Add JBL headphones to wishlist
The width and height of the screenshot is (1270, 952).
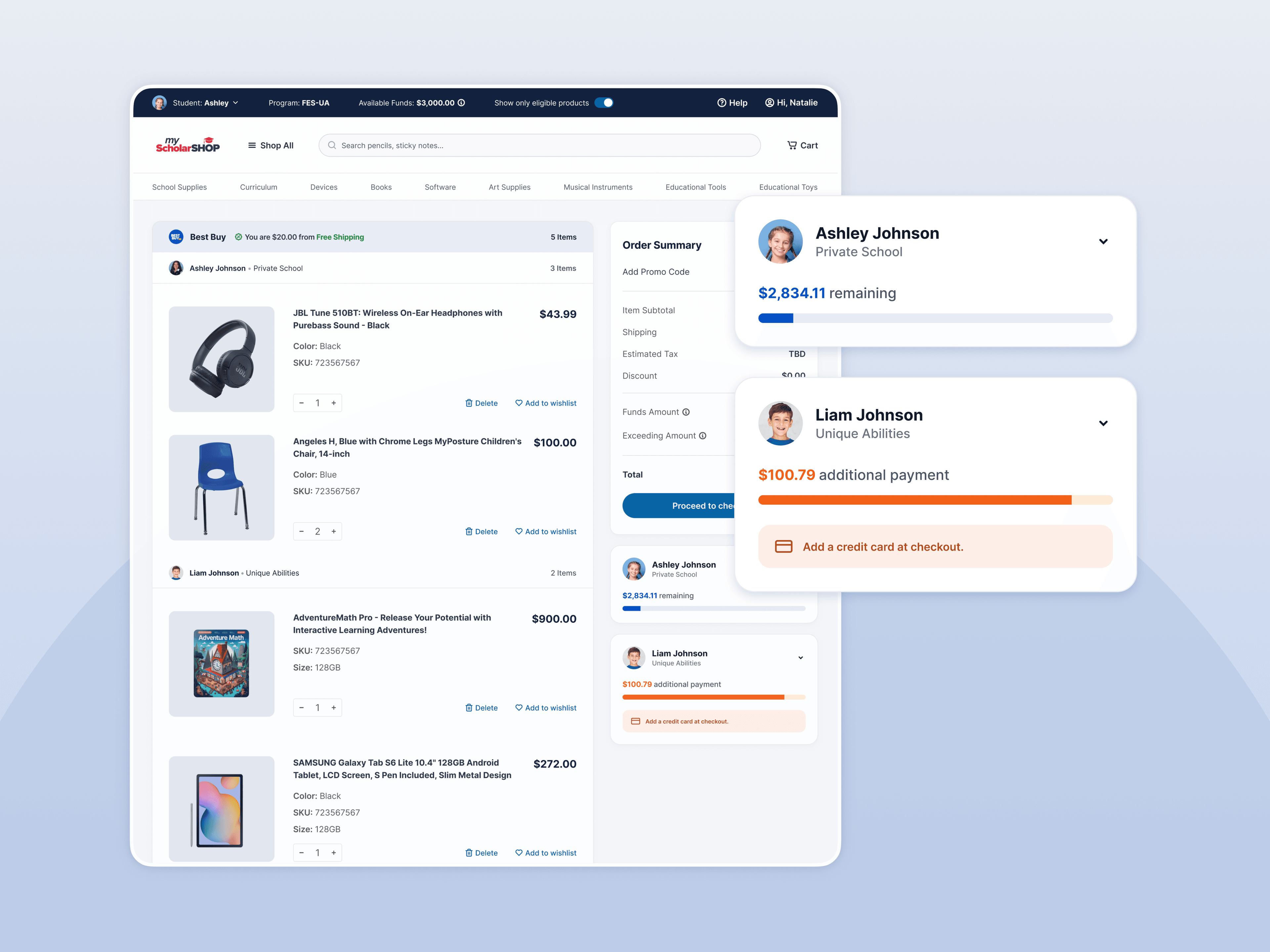coord(545,403)
